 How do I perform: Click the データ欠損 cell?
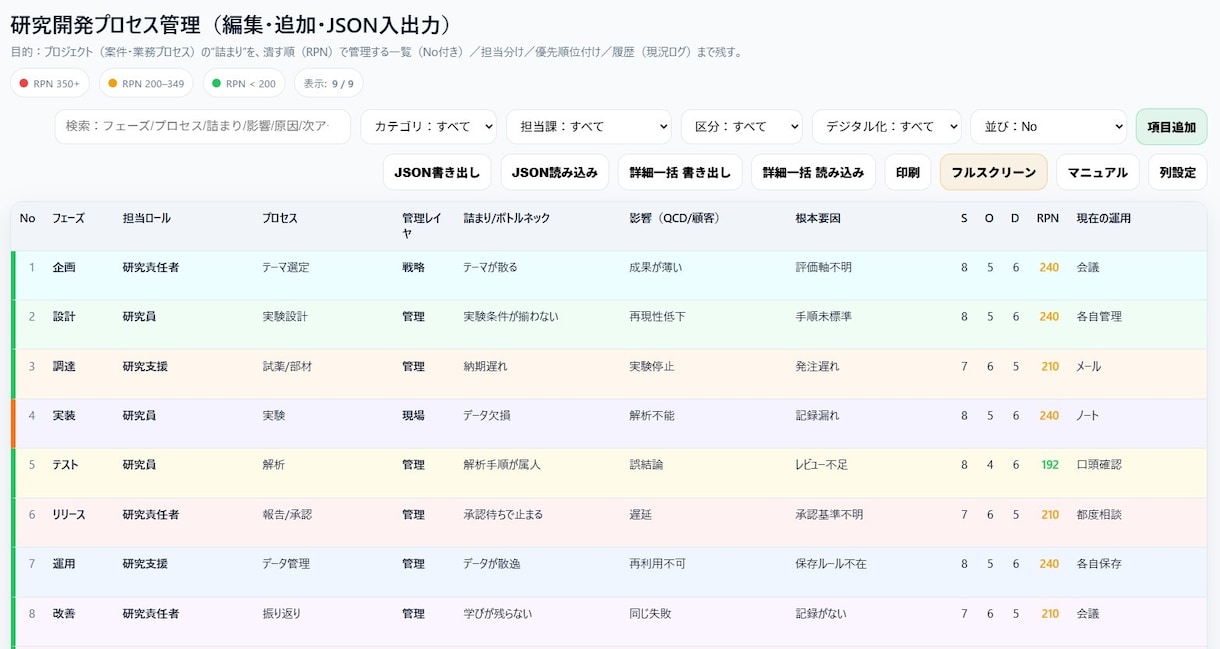487,415
